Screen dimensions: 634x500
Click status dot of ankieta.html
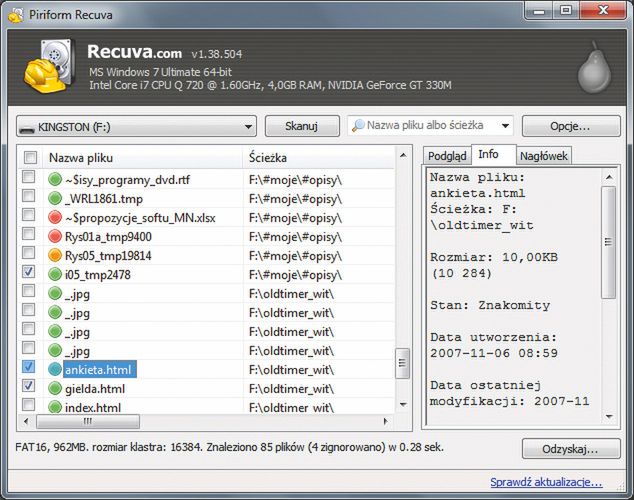pos(55,369)
